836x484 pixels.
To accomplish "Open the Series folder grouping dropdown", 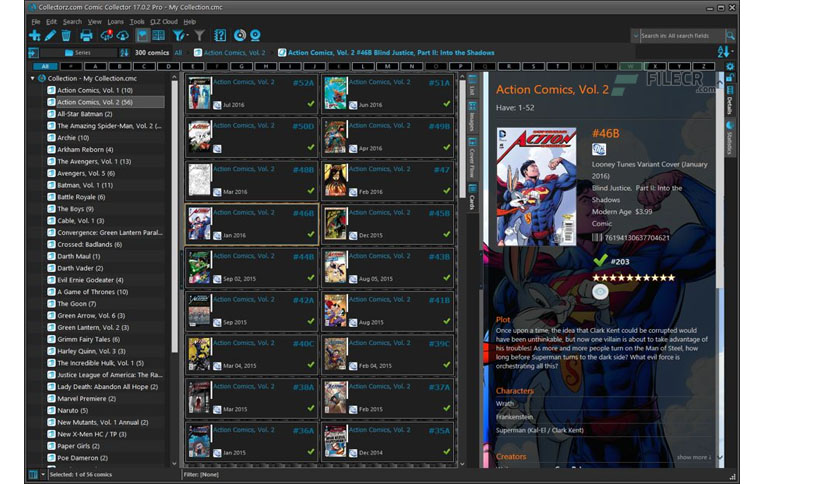I will [78, 53].
